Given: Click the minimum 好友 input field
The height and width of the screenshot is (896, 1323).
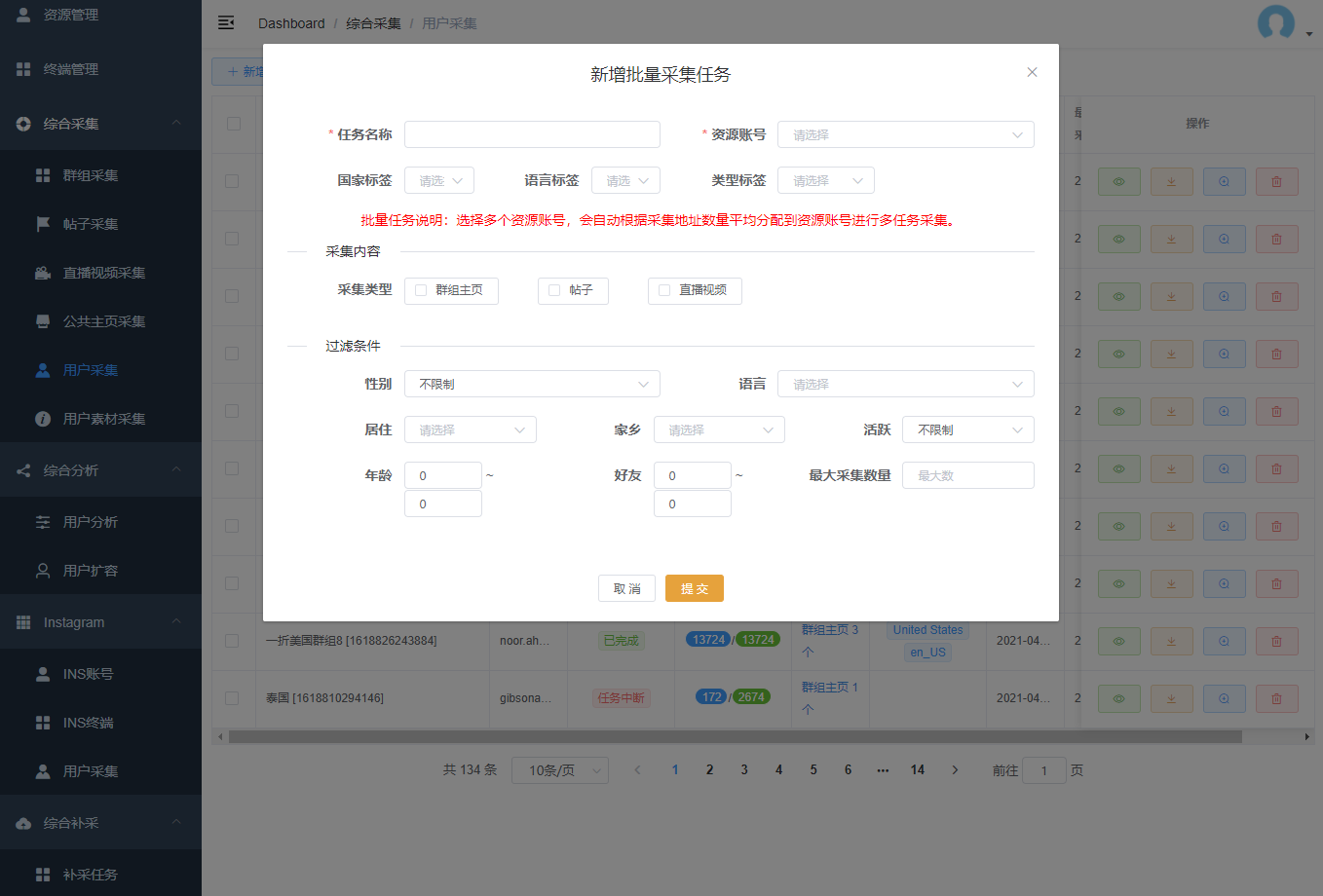Looking at the screenshot, I should click(x=693, y=475).
